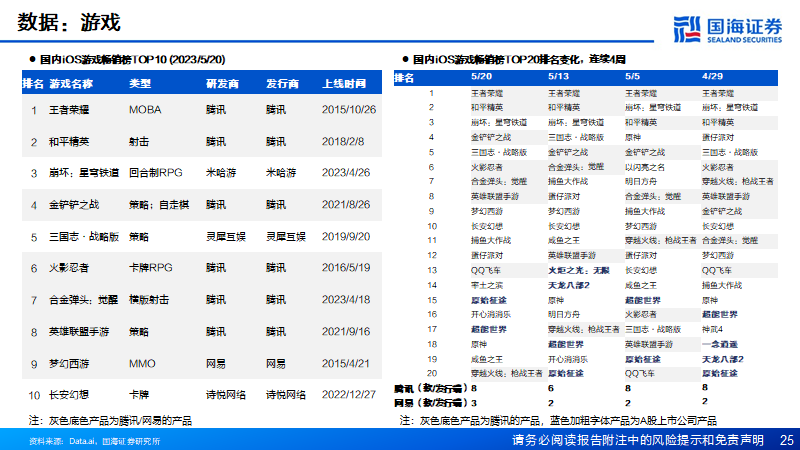800x450 pixels.
Task: Click the 5/20 column header
Action: point(481,77)
